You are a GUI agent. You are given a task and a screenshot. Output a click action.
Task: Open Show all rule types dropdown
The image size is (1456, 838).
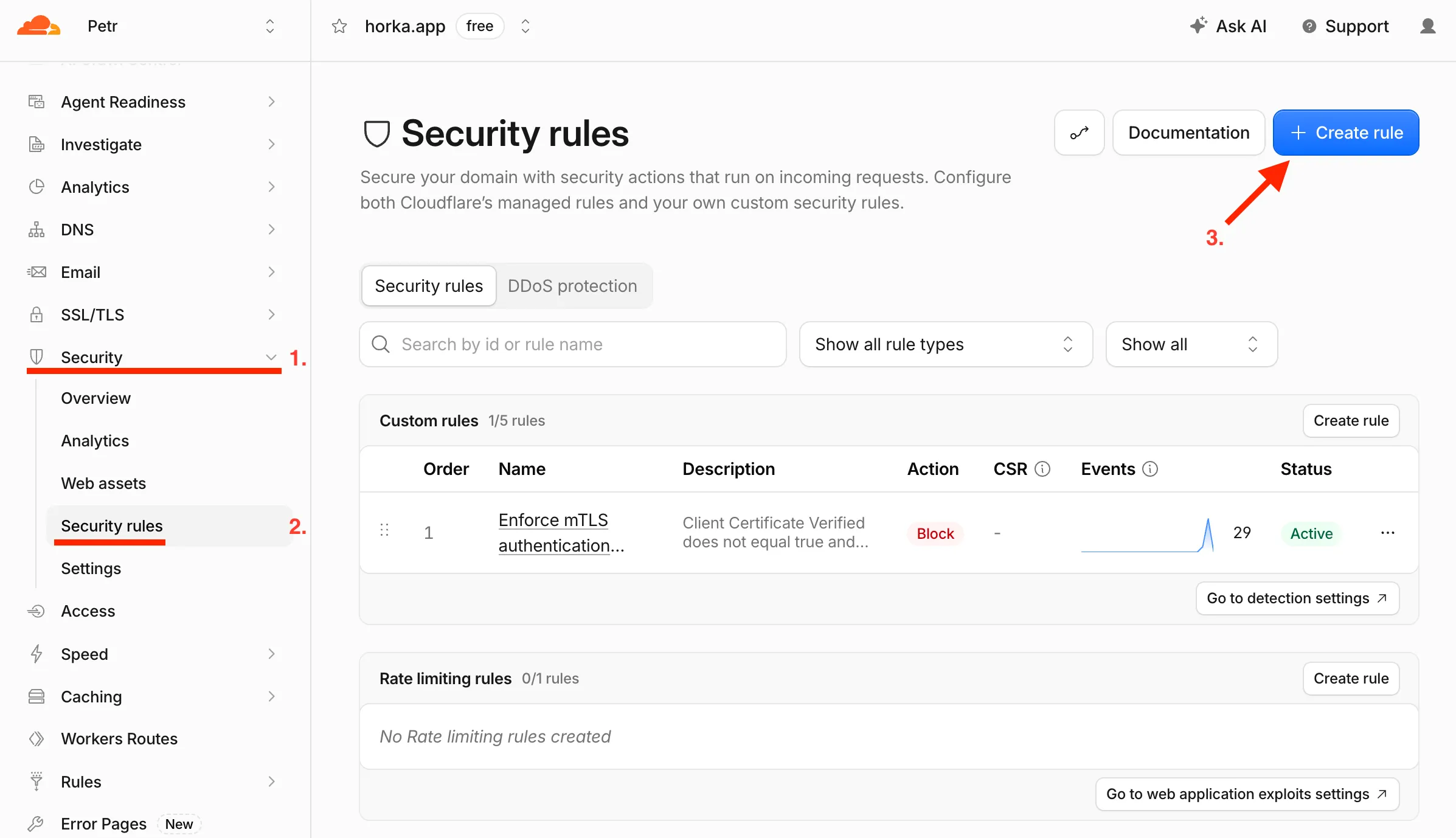(946, 344)
